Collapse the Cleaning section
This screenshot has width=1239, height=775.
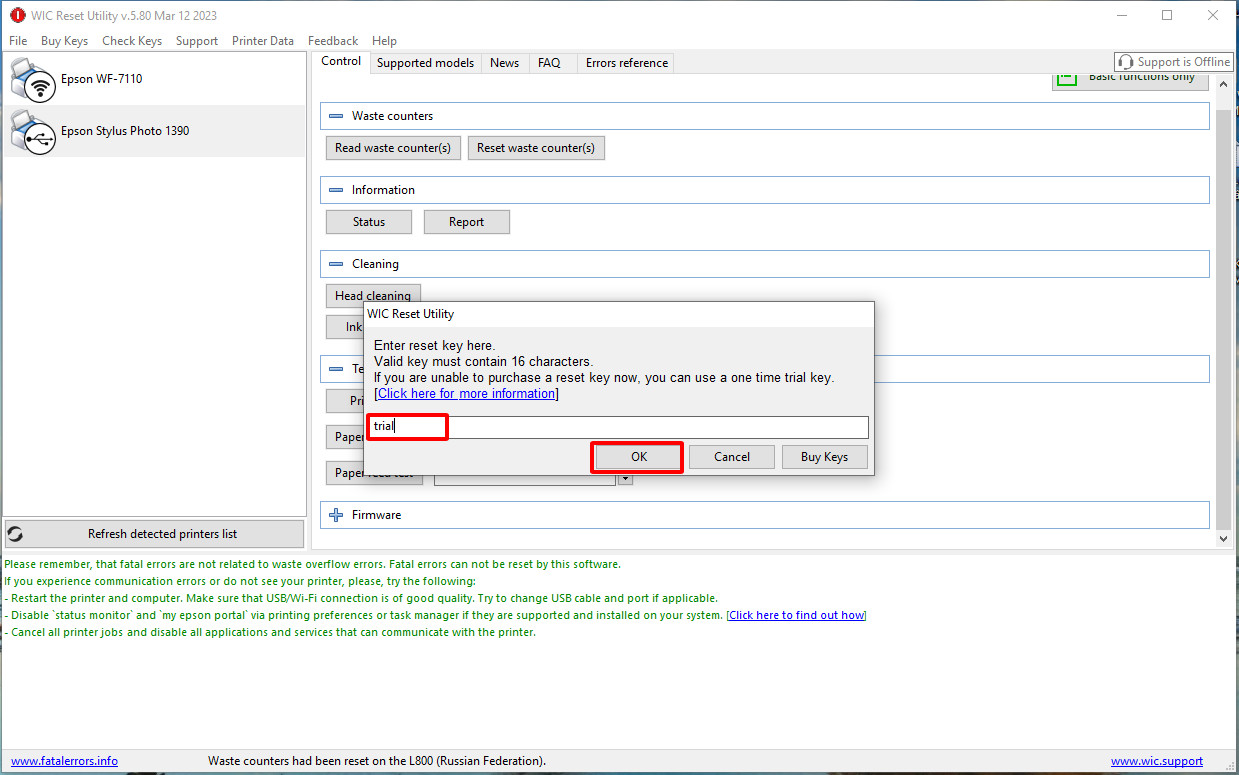click(x=336, y=264)
